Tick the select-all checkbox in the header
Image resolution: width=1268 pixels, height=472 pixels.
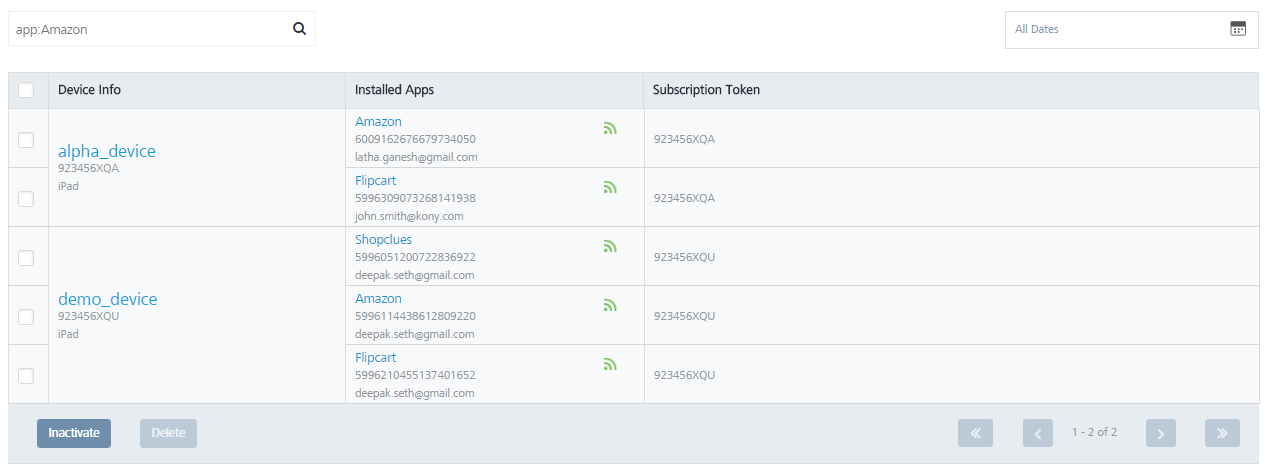(x=26, y=90)
